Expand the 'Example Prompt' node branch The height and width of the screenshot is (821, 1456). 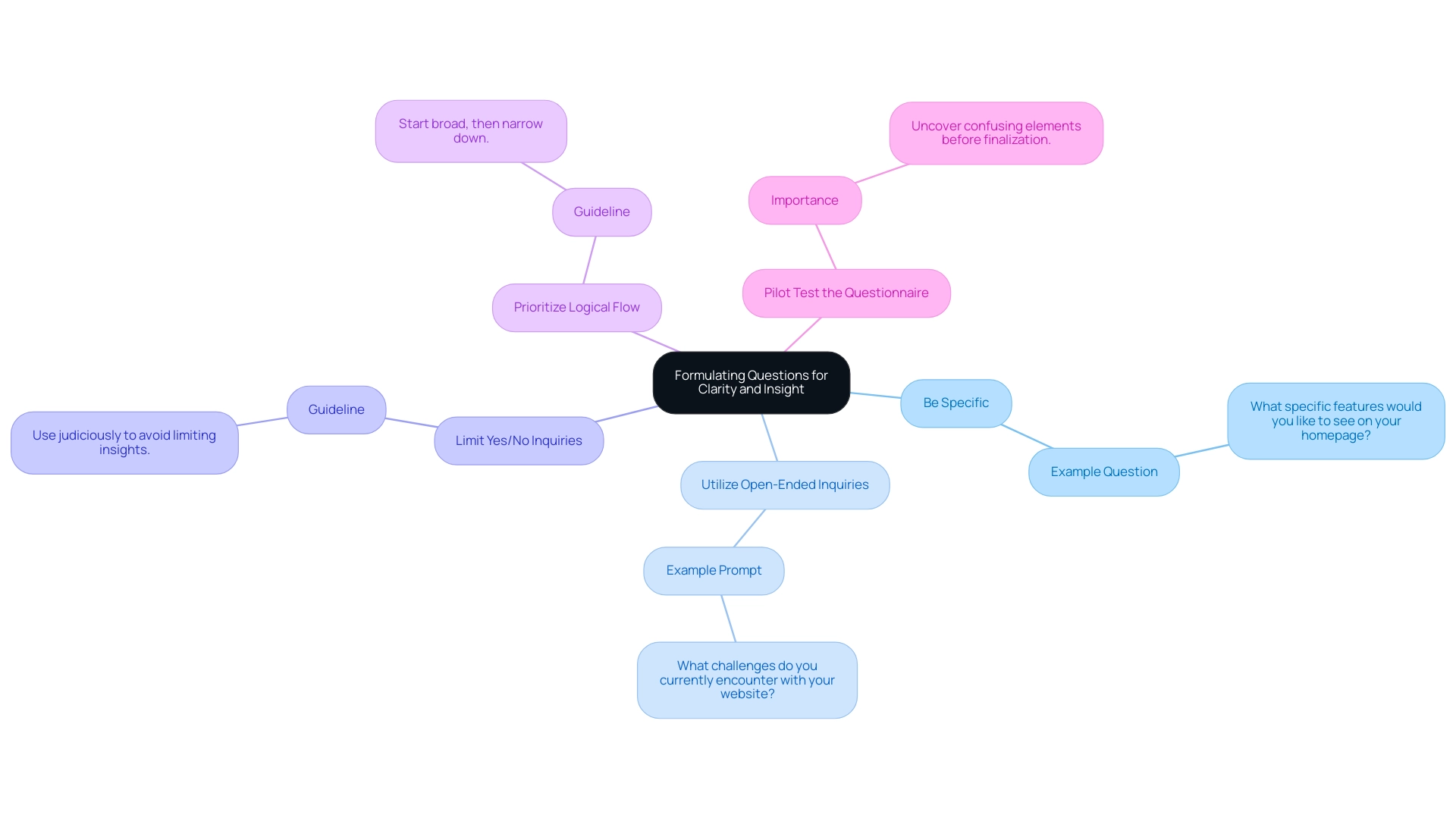click(x=714, y=570)
